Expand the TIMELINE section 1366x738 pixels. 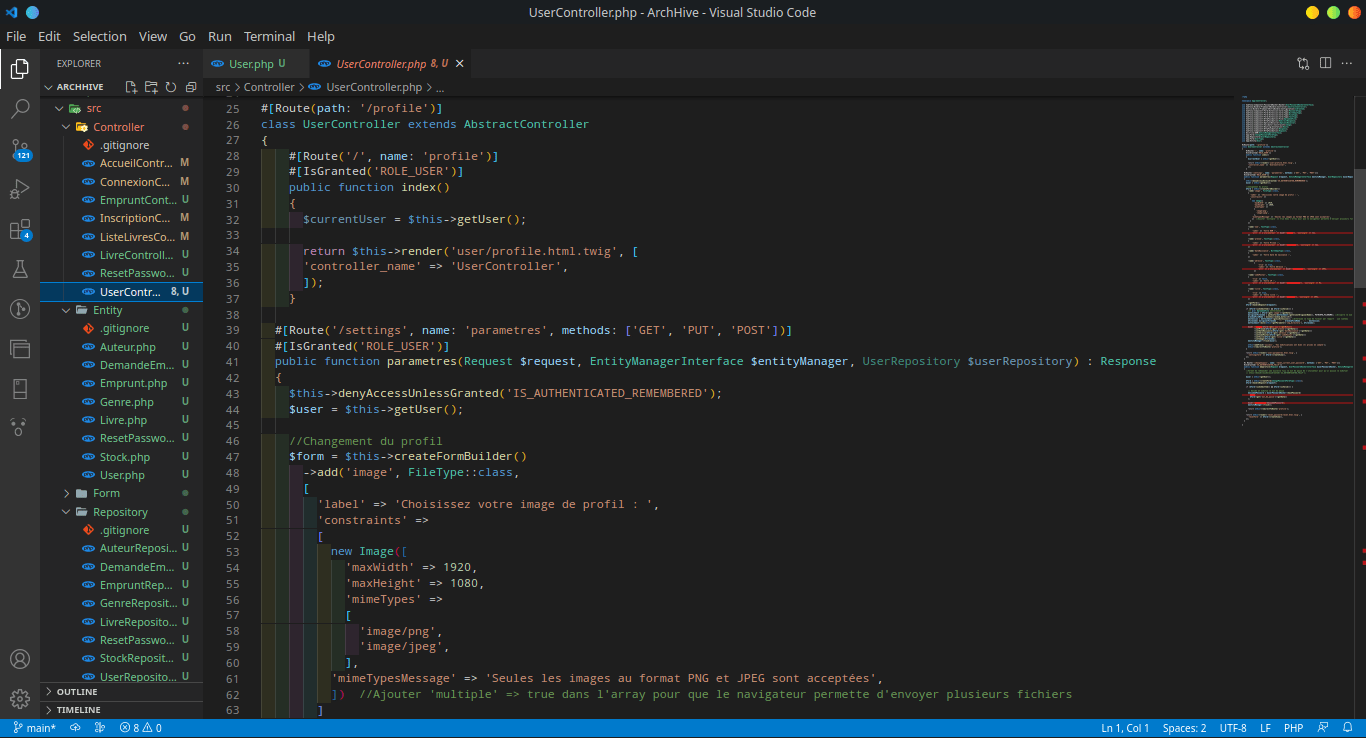78,710
